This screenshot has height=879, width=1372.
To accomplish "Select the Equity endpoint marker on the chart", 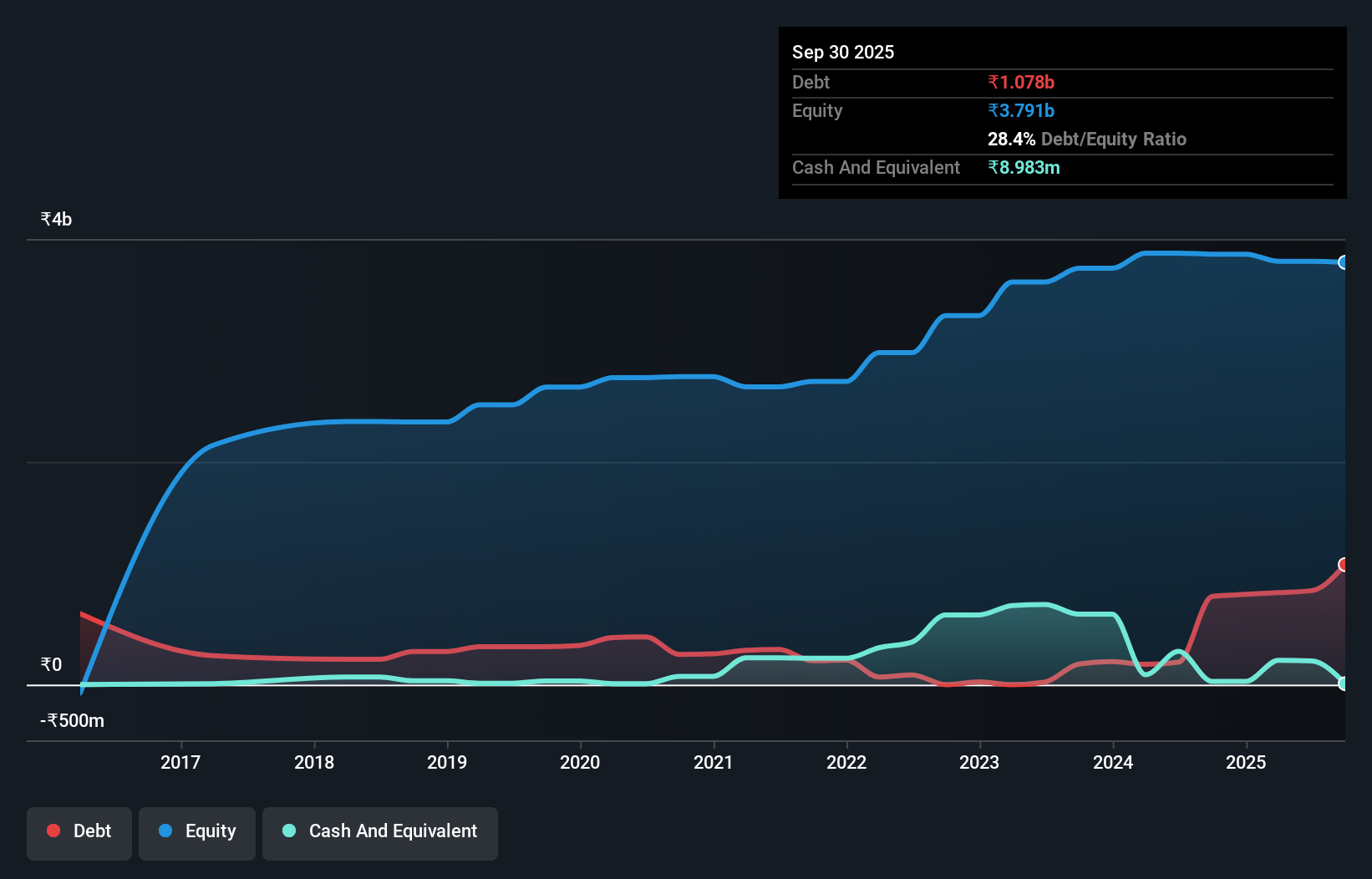I will (1344, 262).
